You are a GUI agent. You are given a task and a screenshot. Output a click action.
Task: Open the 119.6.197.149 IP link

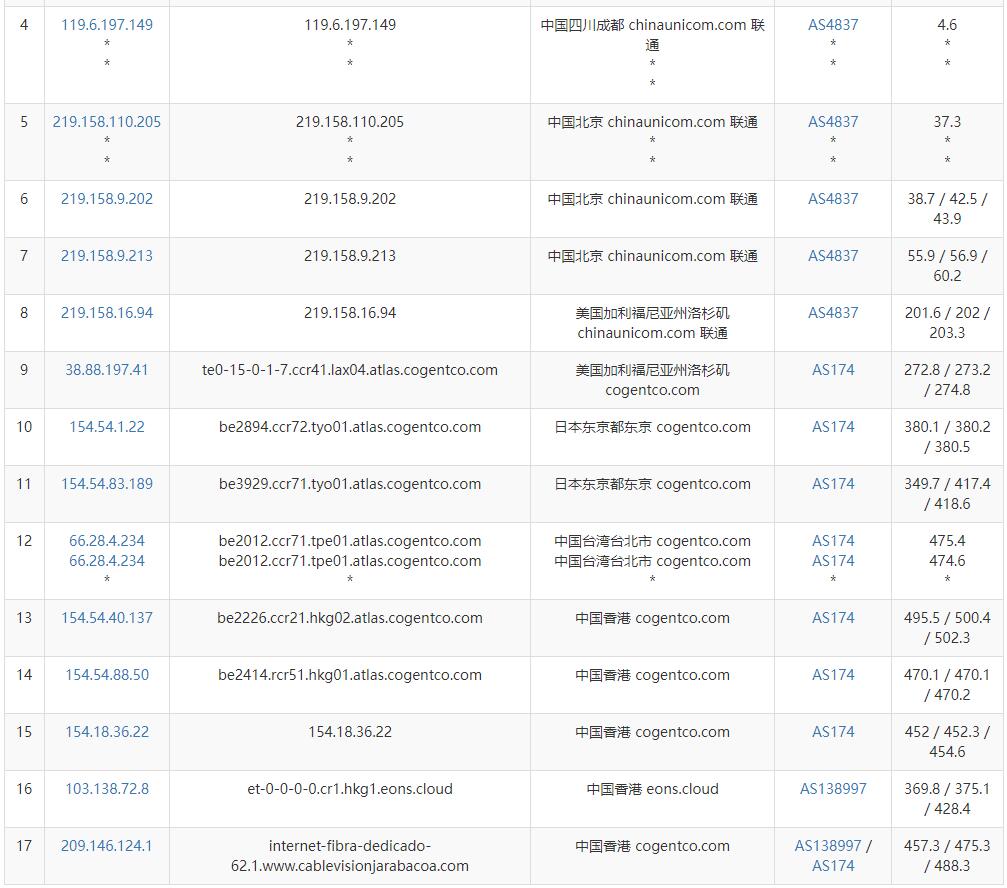point(107,25)
